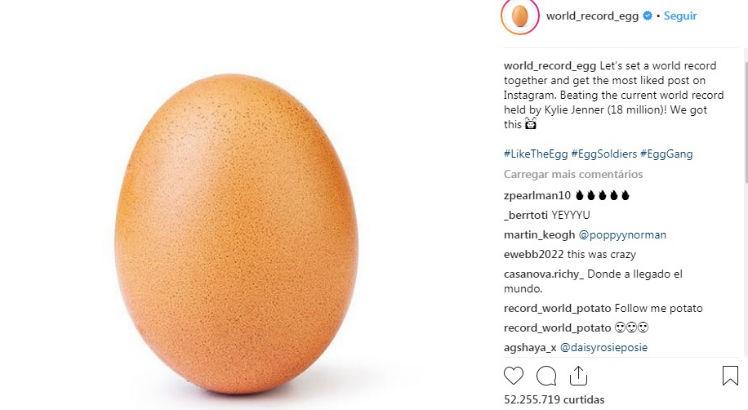The width and height of the screenshot is (748, 410).
Task: Open the @daisyrosieposie mention
Action: (603, 347)
